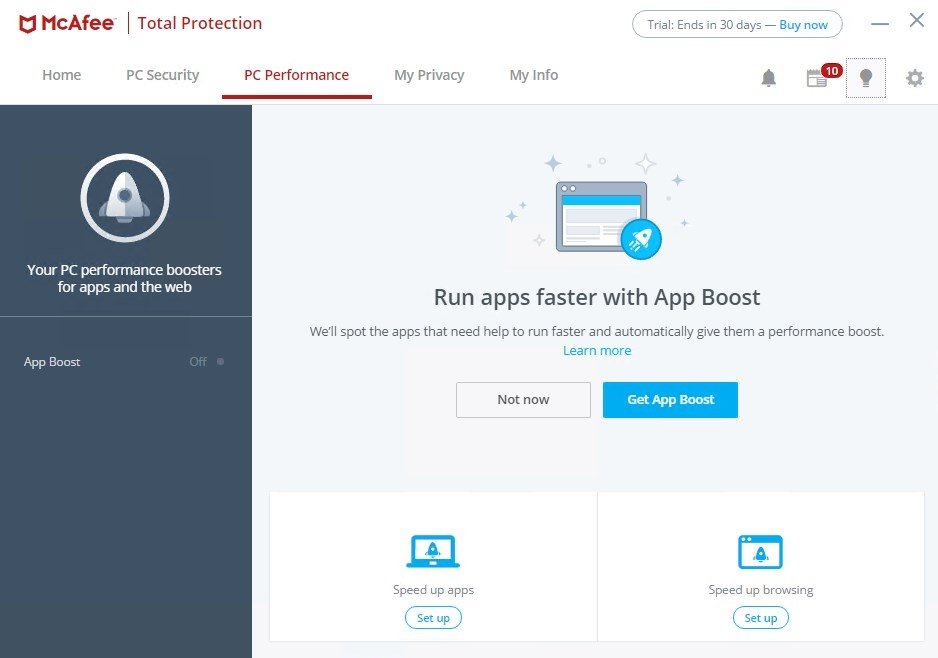The height and width of the screenshot is (658, 938).
Task: Open the settings gear
Action: coord(914,78)
